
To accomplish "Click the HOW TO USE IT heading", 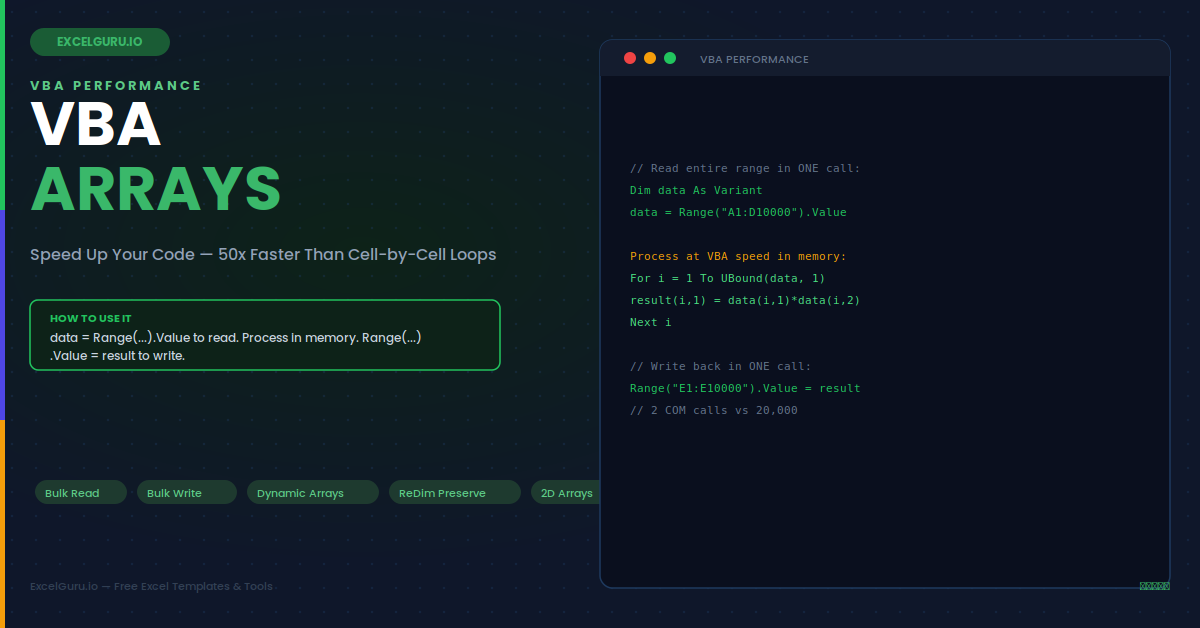I will 91,318.
